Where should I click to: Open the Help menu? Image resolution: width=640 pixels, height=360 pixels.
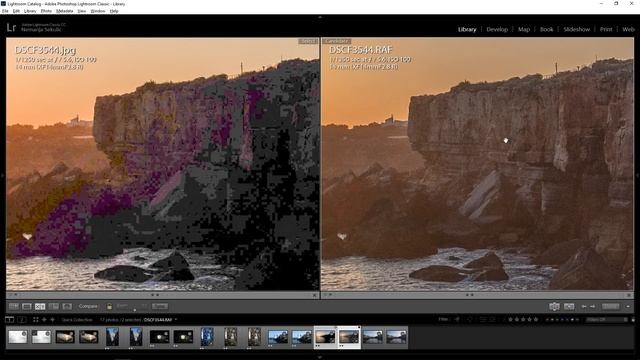point(114,11)
